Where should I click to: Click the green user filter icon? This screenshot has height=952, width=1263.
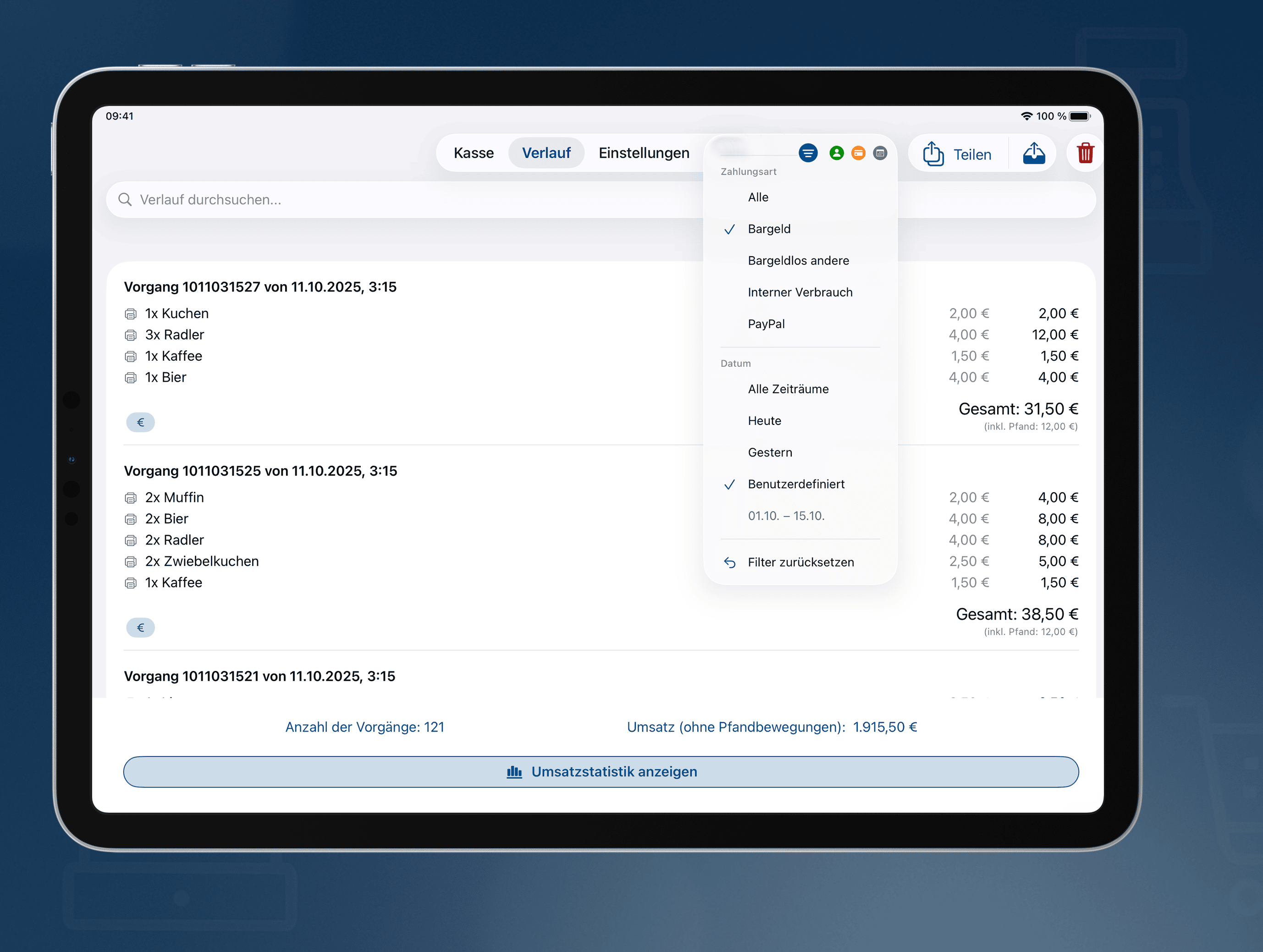[837, 153]
